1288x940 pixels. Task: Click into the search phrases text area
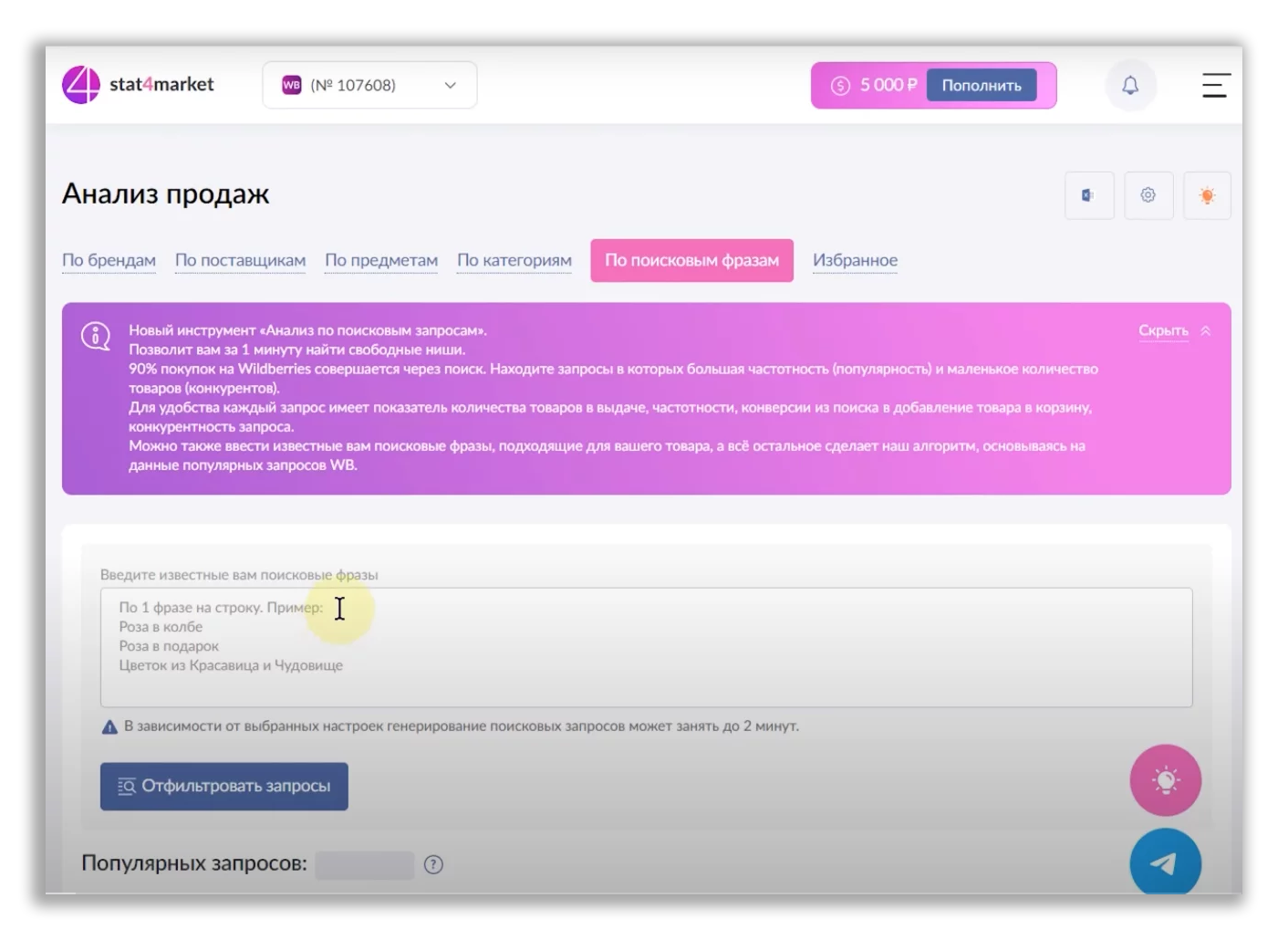pyautogui.click(x=646, y=647)
